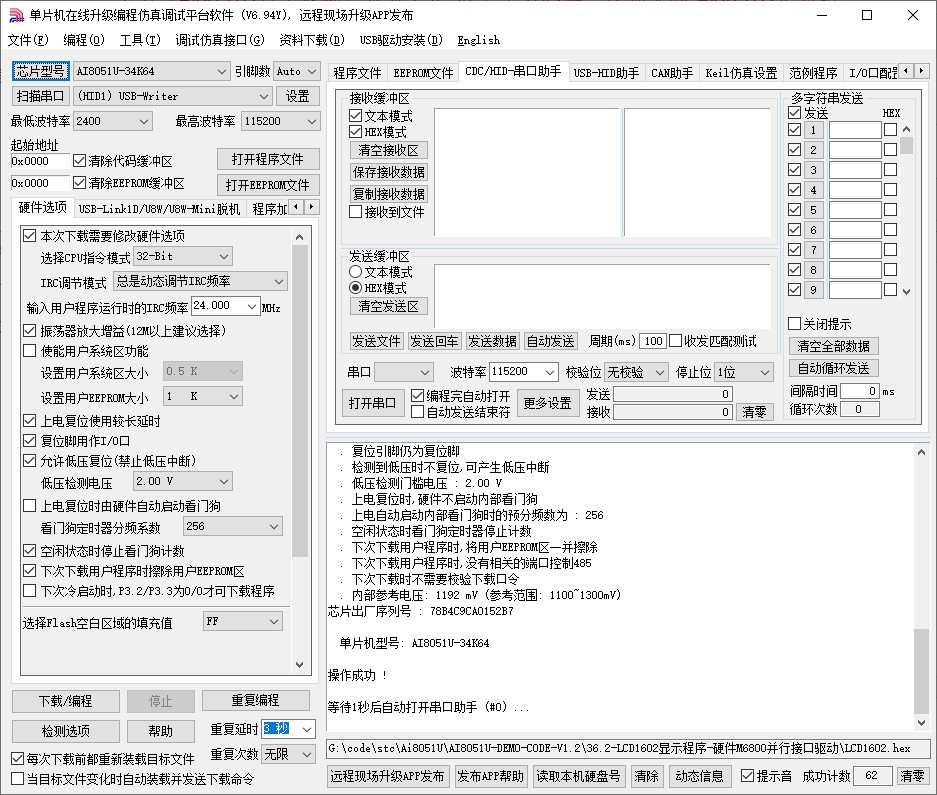
Task: Click the 检测选项 button
Action: click(66, 731)
